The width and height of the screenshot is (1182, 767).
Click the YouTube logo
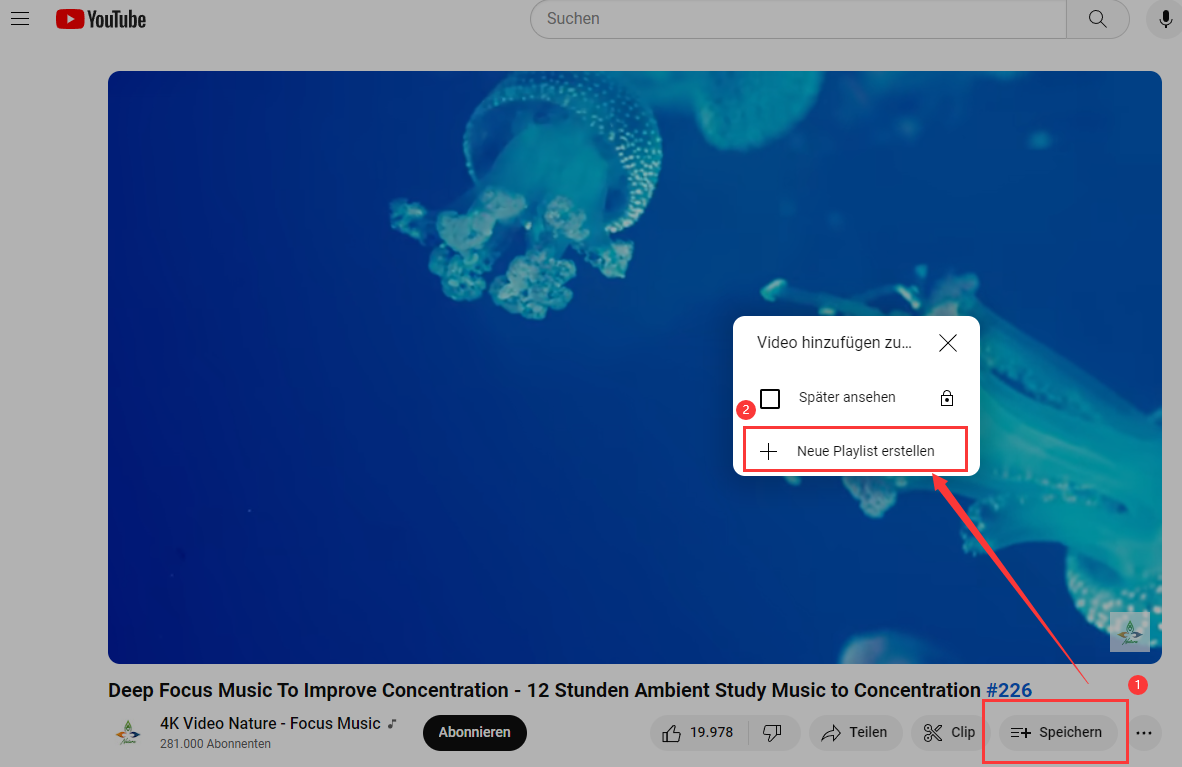click(101, 19)
